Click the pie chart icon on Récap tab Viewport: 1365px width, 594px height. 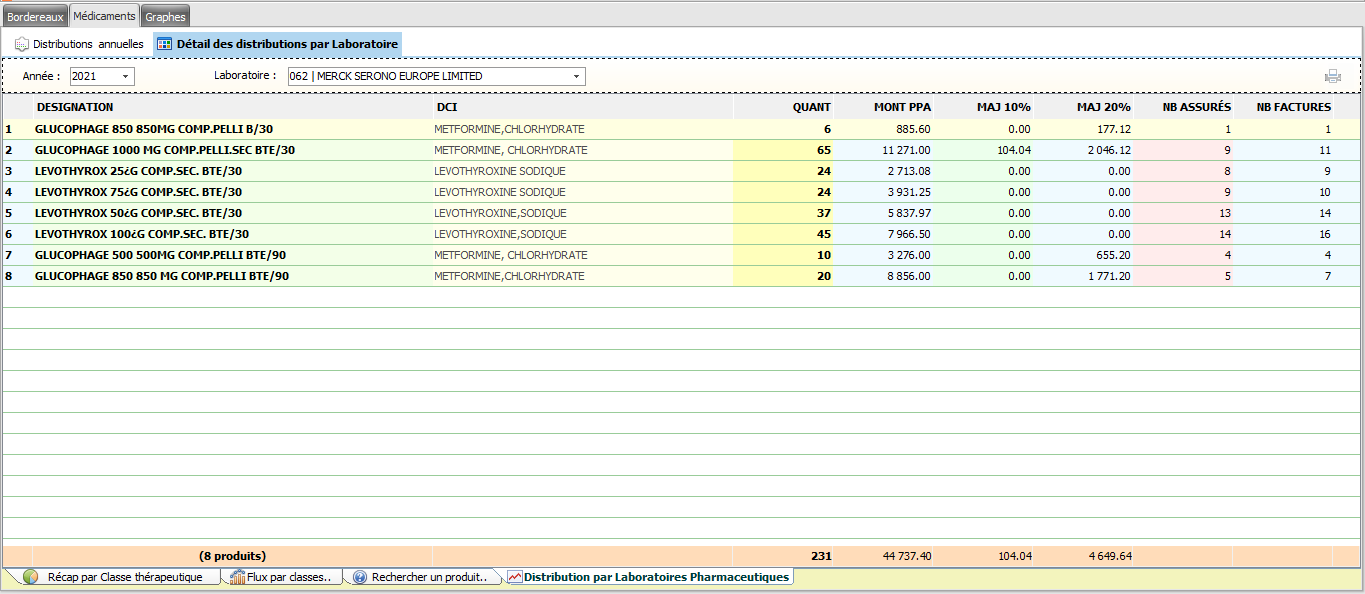(30, 577)
